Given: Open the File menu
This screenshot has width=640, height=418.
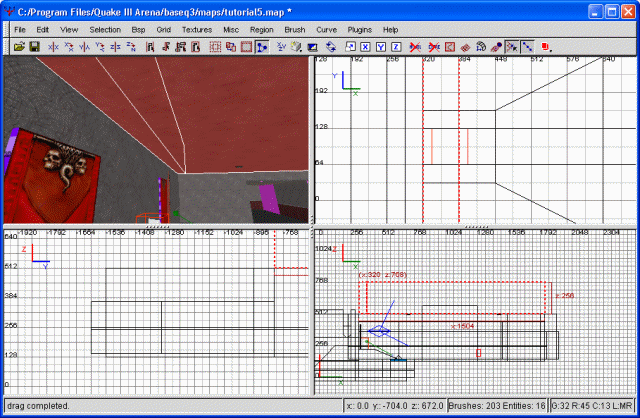Looking at the screenshot, I should (20, 30).
